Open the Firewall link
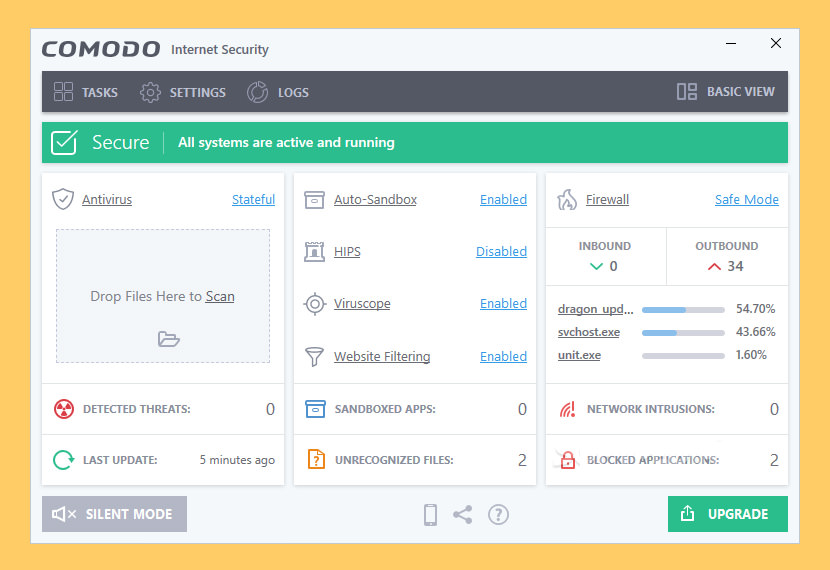This screenshot has width=830, height=570. point(608,200)
